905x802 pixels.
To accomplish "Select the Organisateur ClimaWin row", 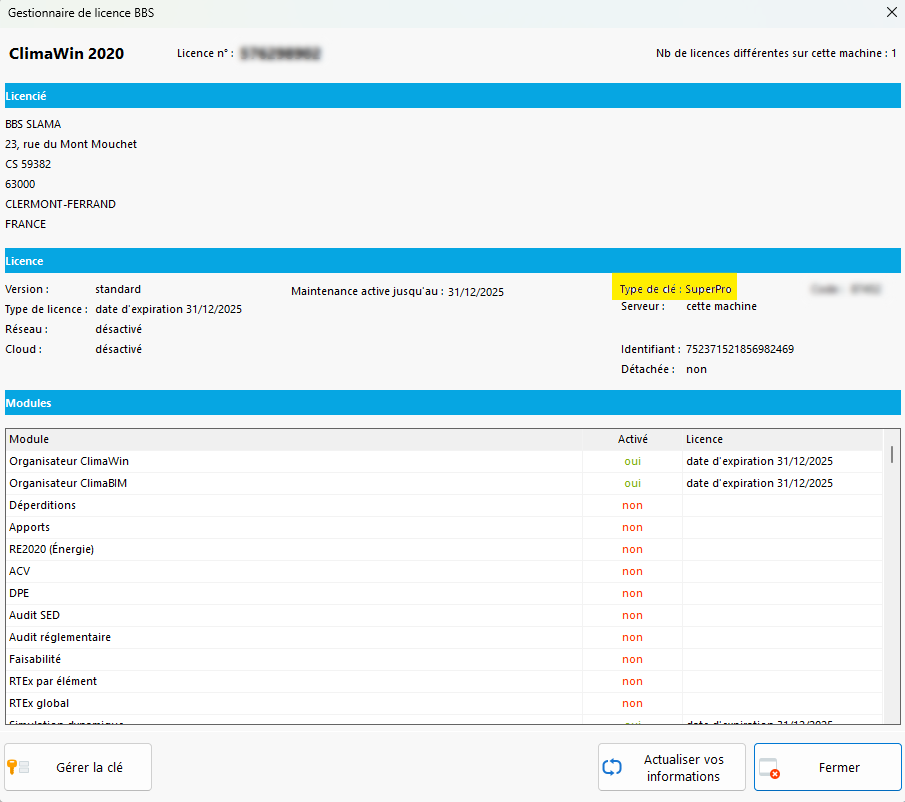I will [x=444, y=461].
